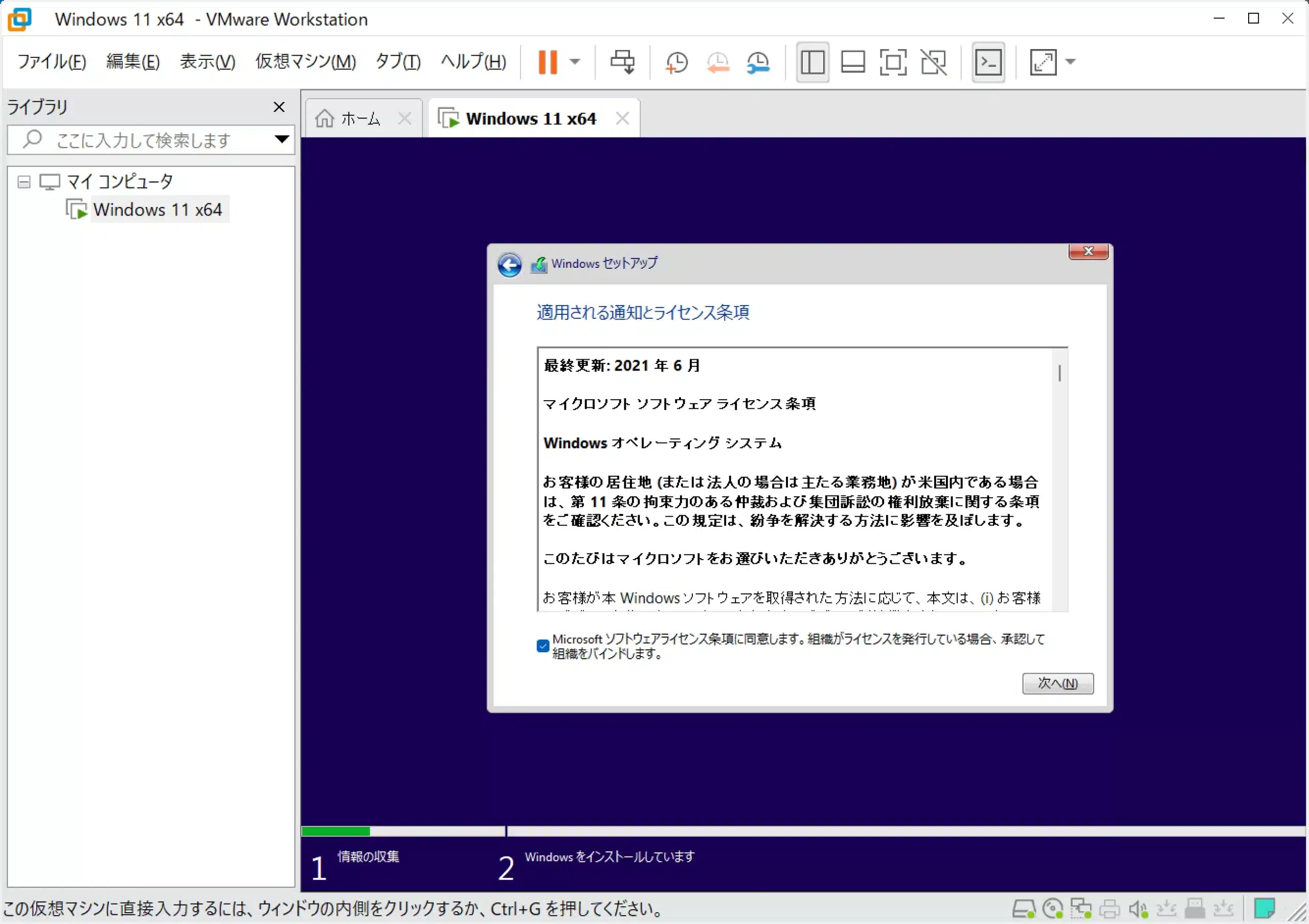Collapse the マイ コンピュータ tree node
The width and height of the screenshot is (1309, 924).
24,182
